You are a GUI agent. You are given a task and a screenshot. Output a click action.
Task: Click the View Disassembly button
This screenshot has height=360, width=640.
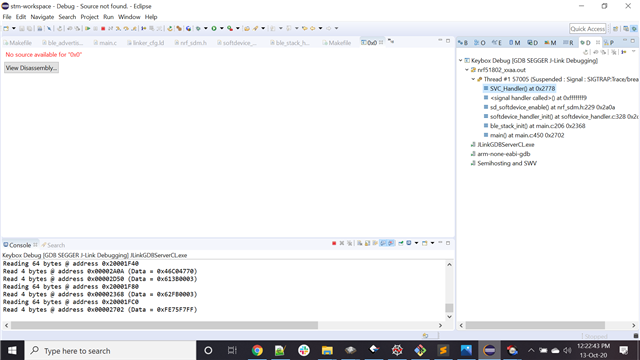point(31,68)
